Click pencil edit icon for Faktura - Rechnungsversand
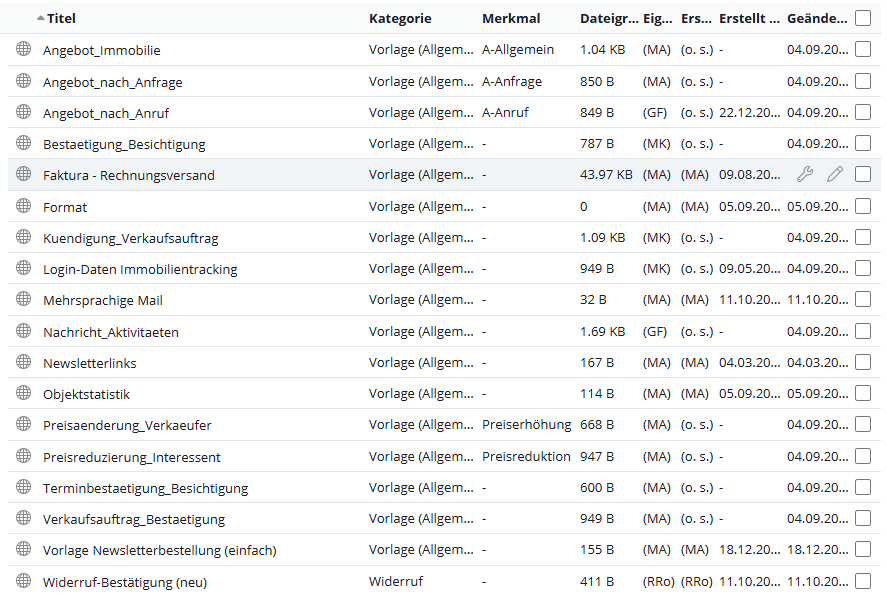Viewport: 887px width, 595px height. click(835, 174)
